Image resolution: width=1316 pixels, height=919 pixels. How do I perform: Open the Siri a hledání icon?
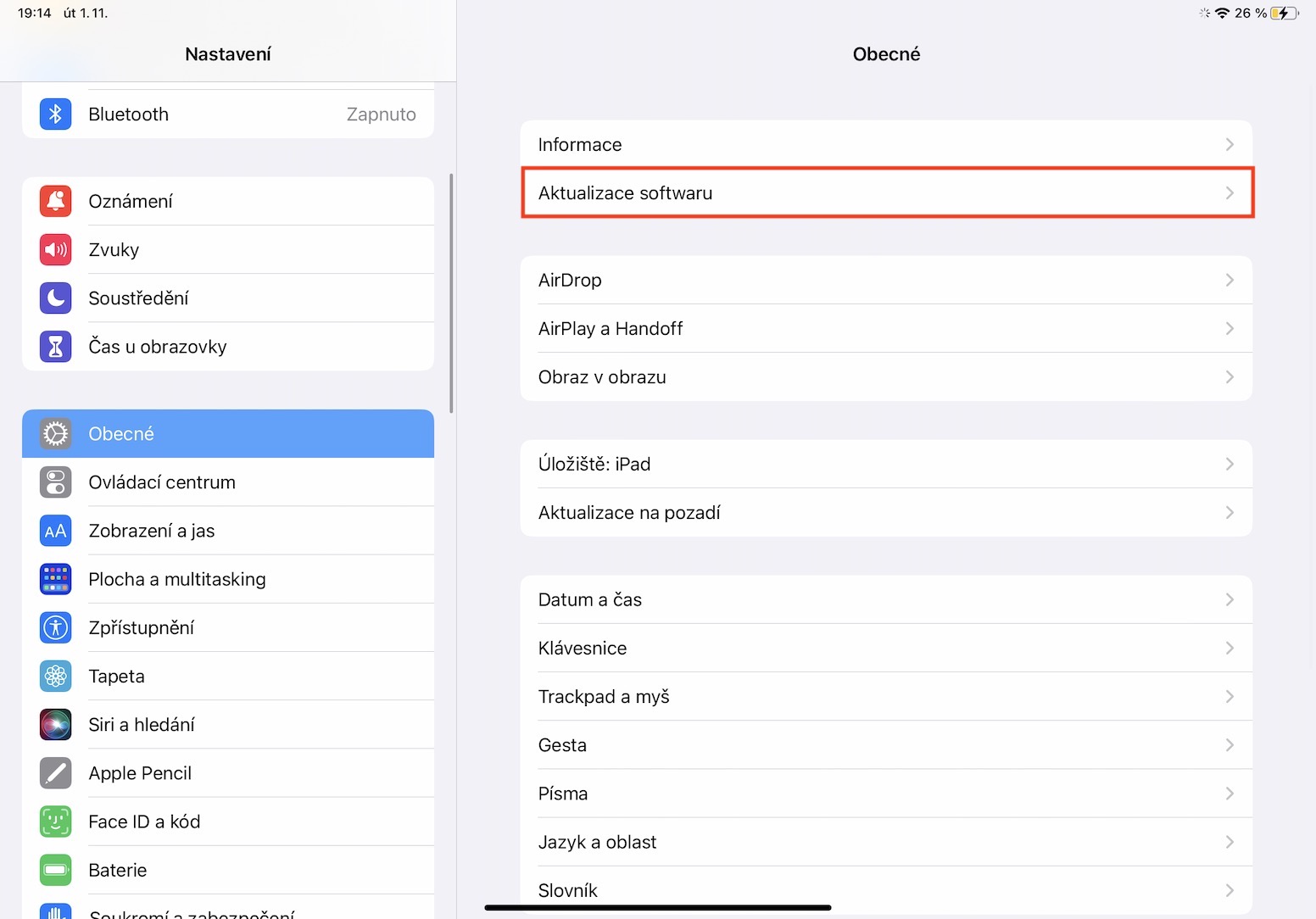pos(55,725)
